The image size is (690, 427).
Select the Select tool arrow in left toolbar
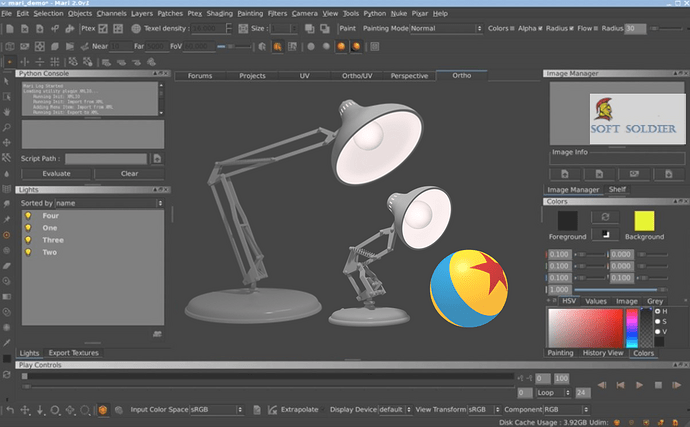click(6, 81)
